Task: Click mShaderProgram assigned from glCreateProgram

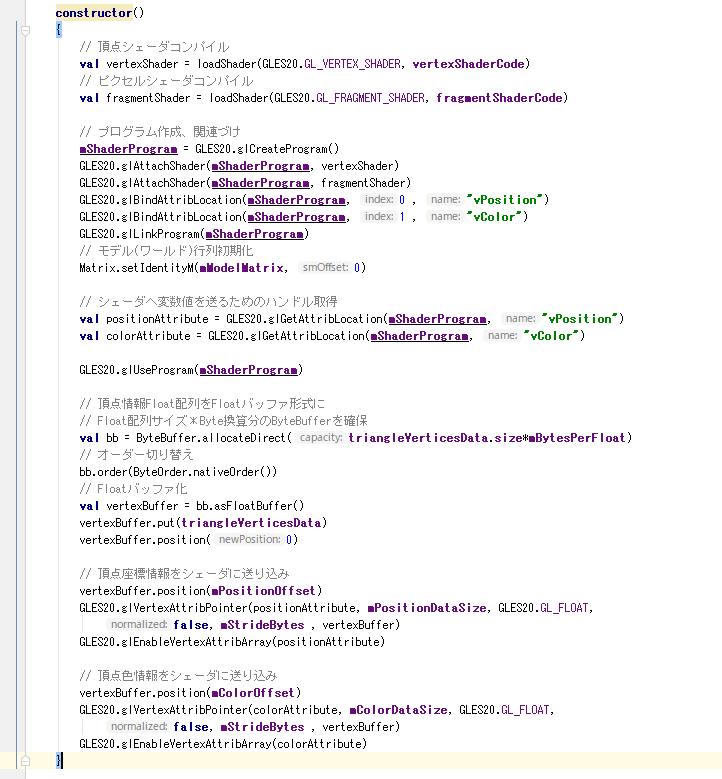Action: (x=128, y=149)
